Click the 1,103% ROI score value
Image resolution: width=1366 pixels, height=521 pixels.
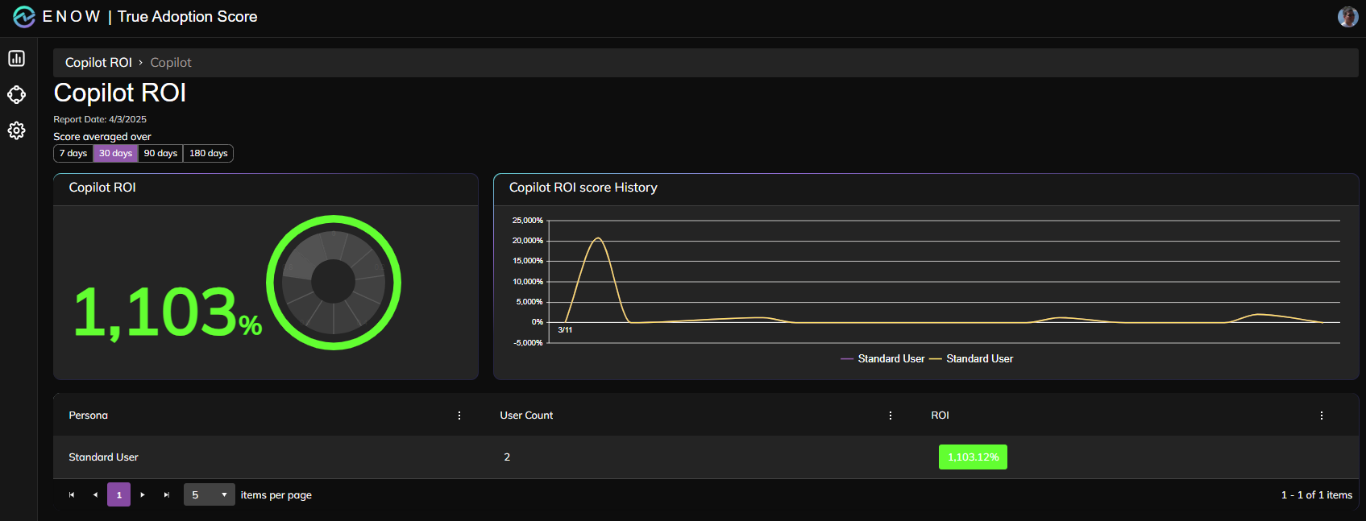167,311
